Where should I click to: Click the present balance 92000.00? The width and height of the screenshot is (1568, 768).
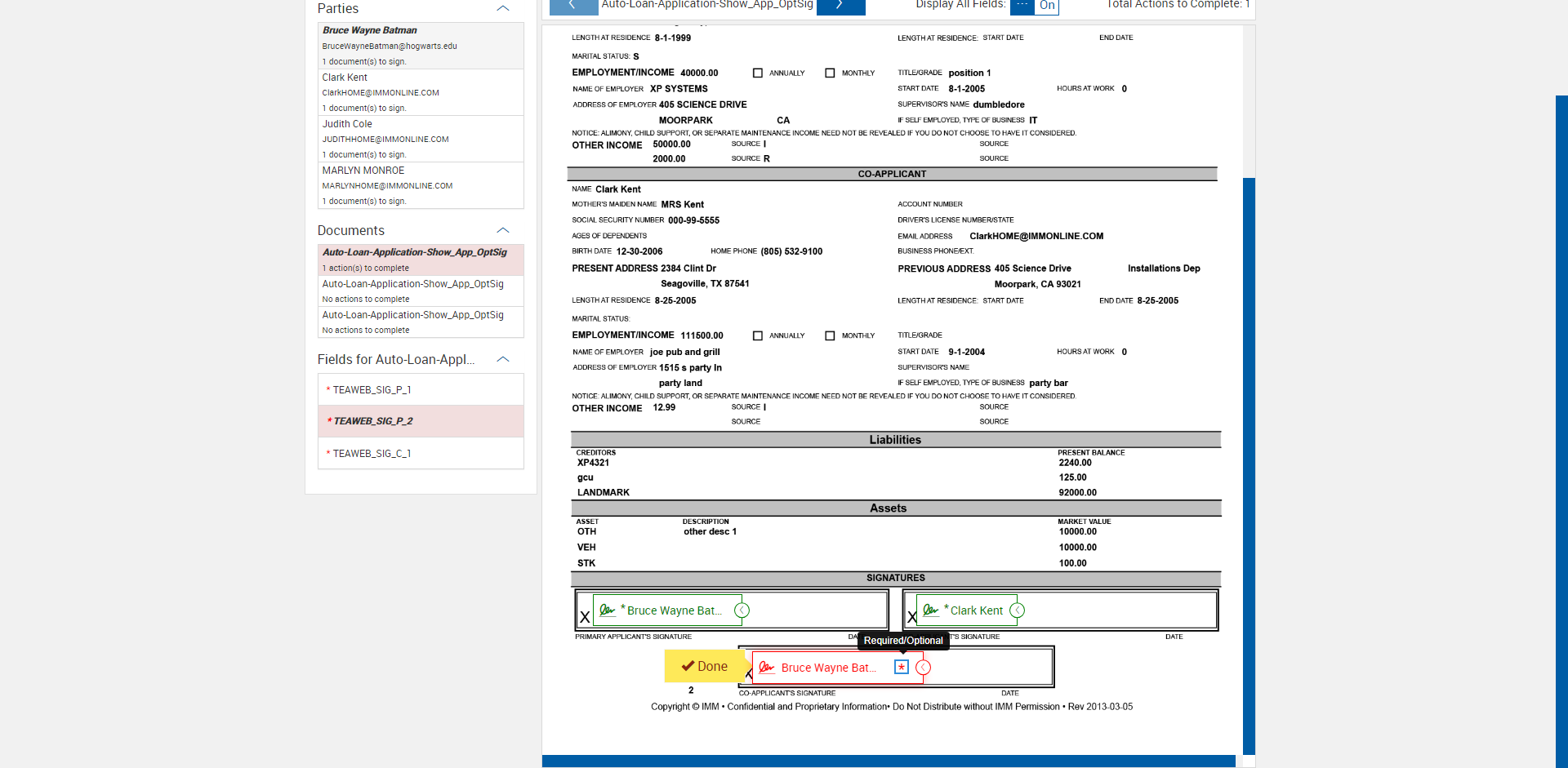pos(1078,493)
